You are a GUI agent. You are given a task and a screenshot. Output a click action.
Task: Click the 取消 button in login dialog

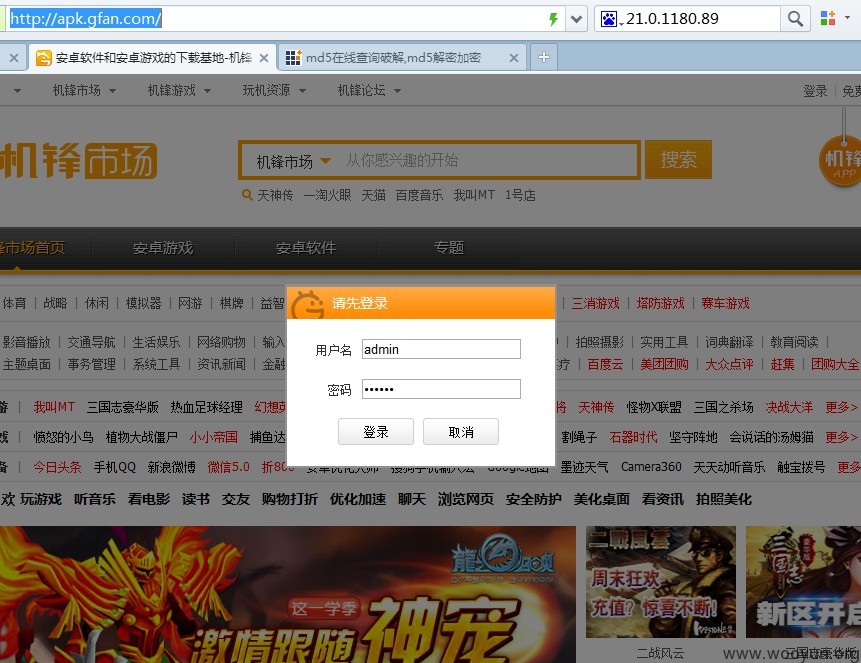coord(461,432)
